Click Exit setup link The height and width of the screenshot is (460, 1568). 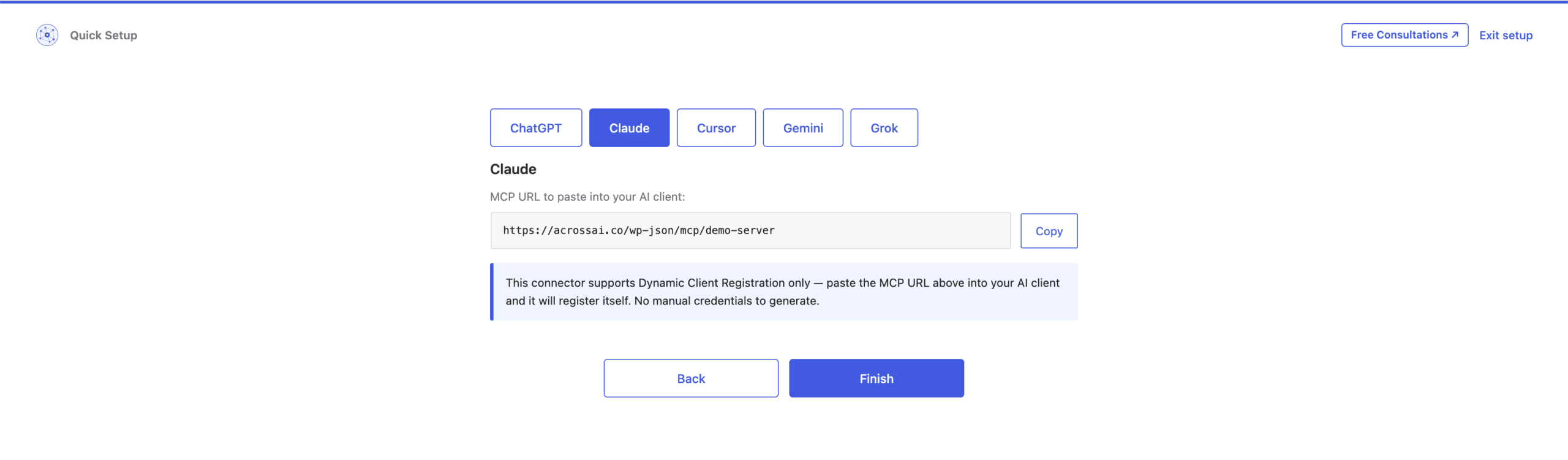1506,36
